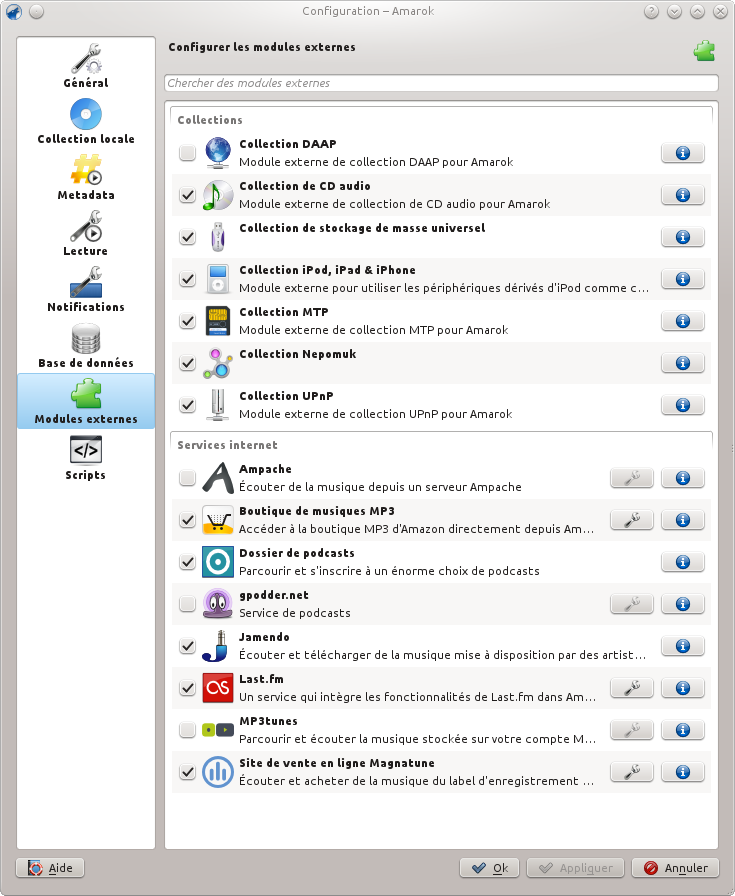This screenshot has height=896, width=735.
Task: Click the Collection DAAP globe icon
Action: (218, 153)
